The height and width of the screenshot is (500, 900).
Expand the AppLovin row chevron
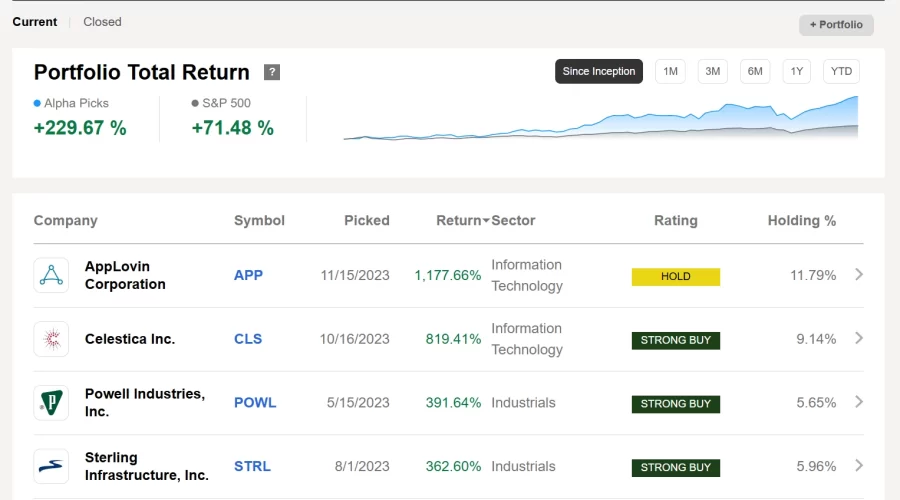point(859,274)
